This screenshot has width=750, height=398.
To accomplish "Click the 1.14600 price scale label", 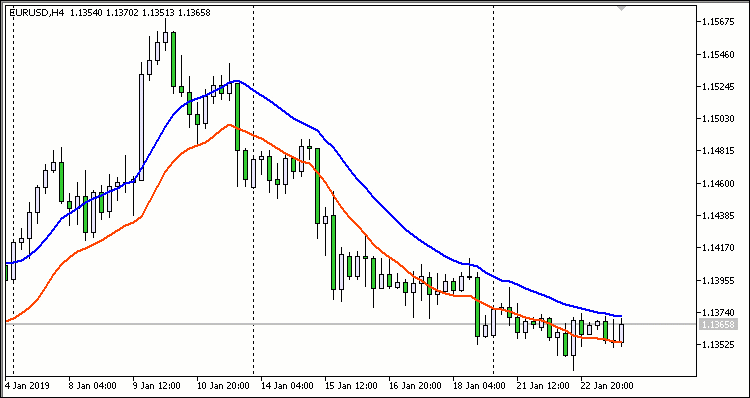I will coord(717,183).
